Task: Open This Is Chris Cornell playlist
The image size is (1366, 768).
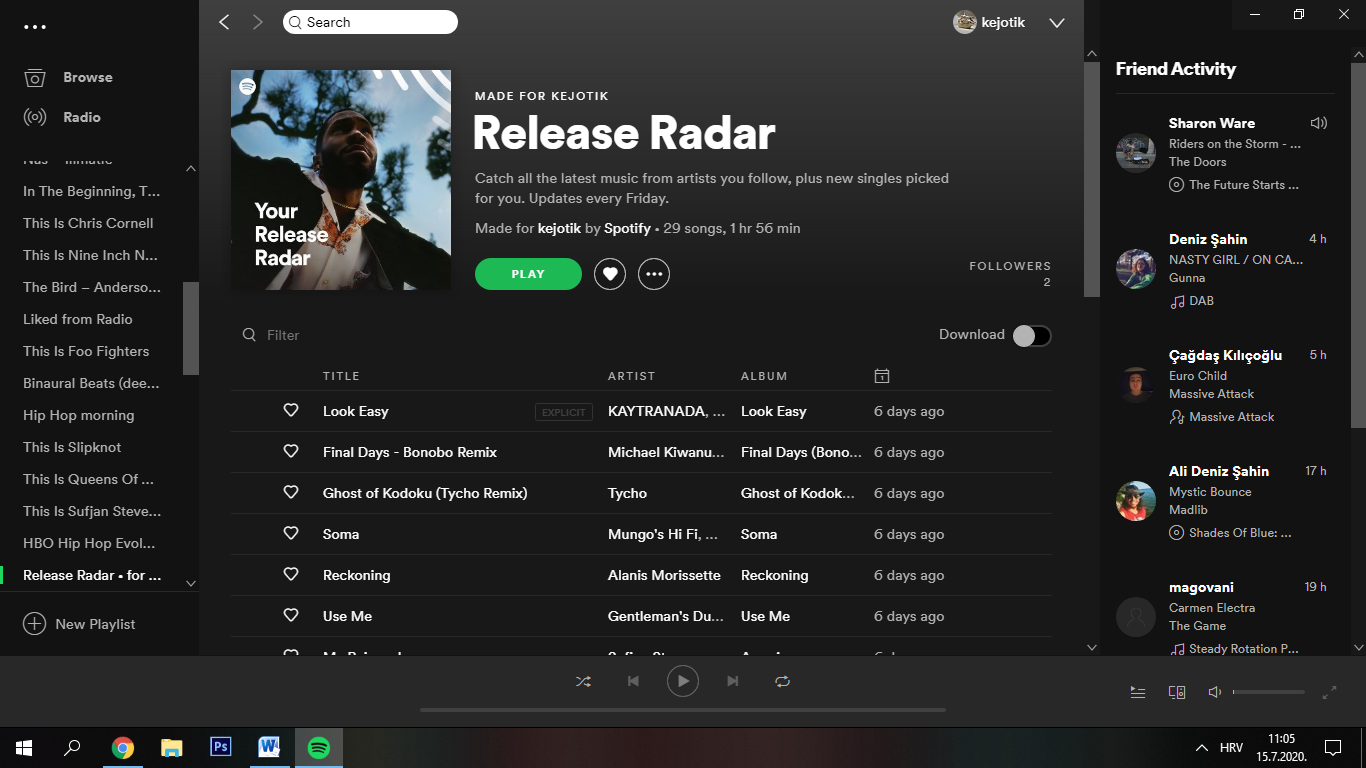Action: [x=88, y=223]
